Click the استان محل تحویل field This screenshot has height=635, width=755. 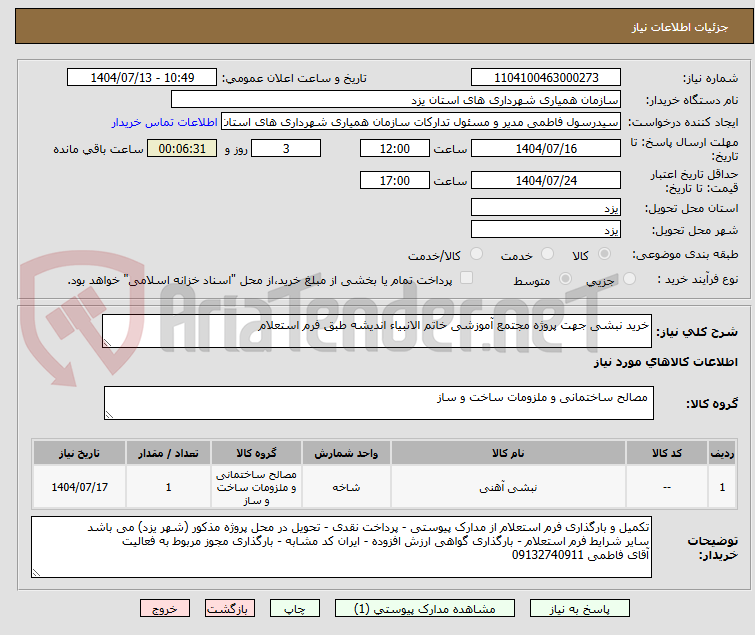[x=546, y=207]
